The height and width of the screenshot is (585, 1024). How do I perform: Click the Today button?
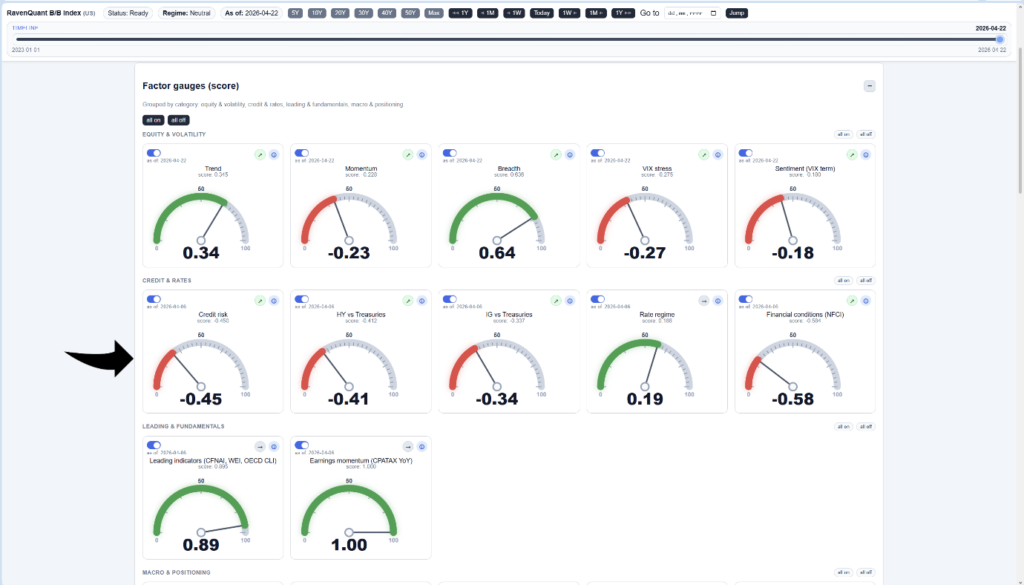pos(541,13)
